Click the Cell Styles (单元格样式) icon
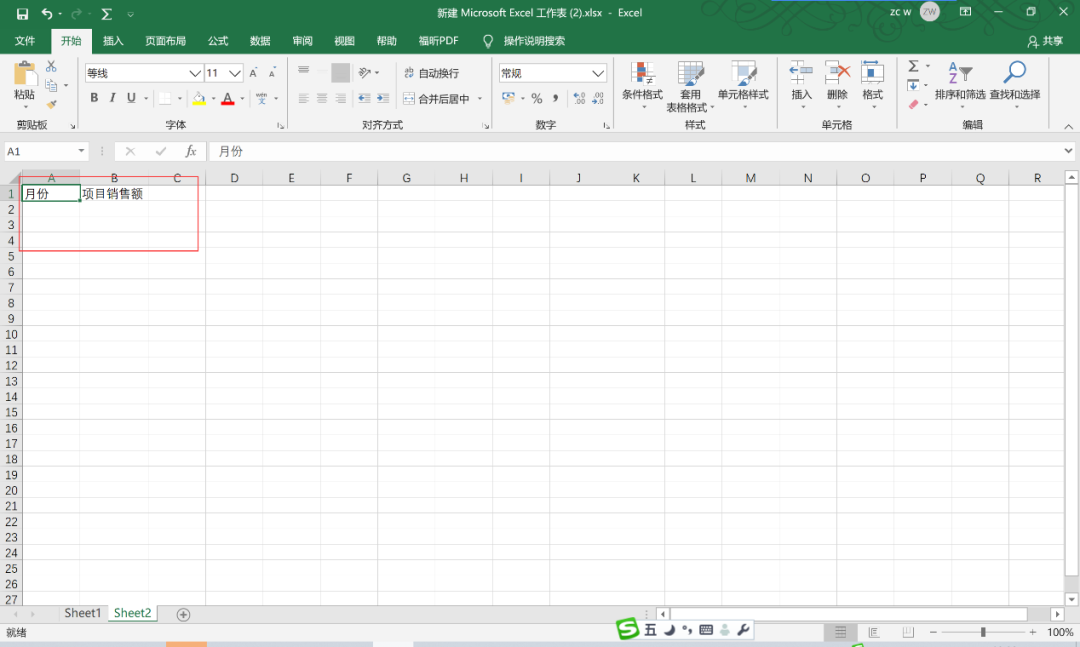Image resolution: width=1080 pixels, height=647 pixels. pos(743,80)
